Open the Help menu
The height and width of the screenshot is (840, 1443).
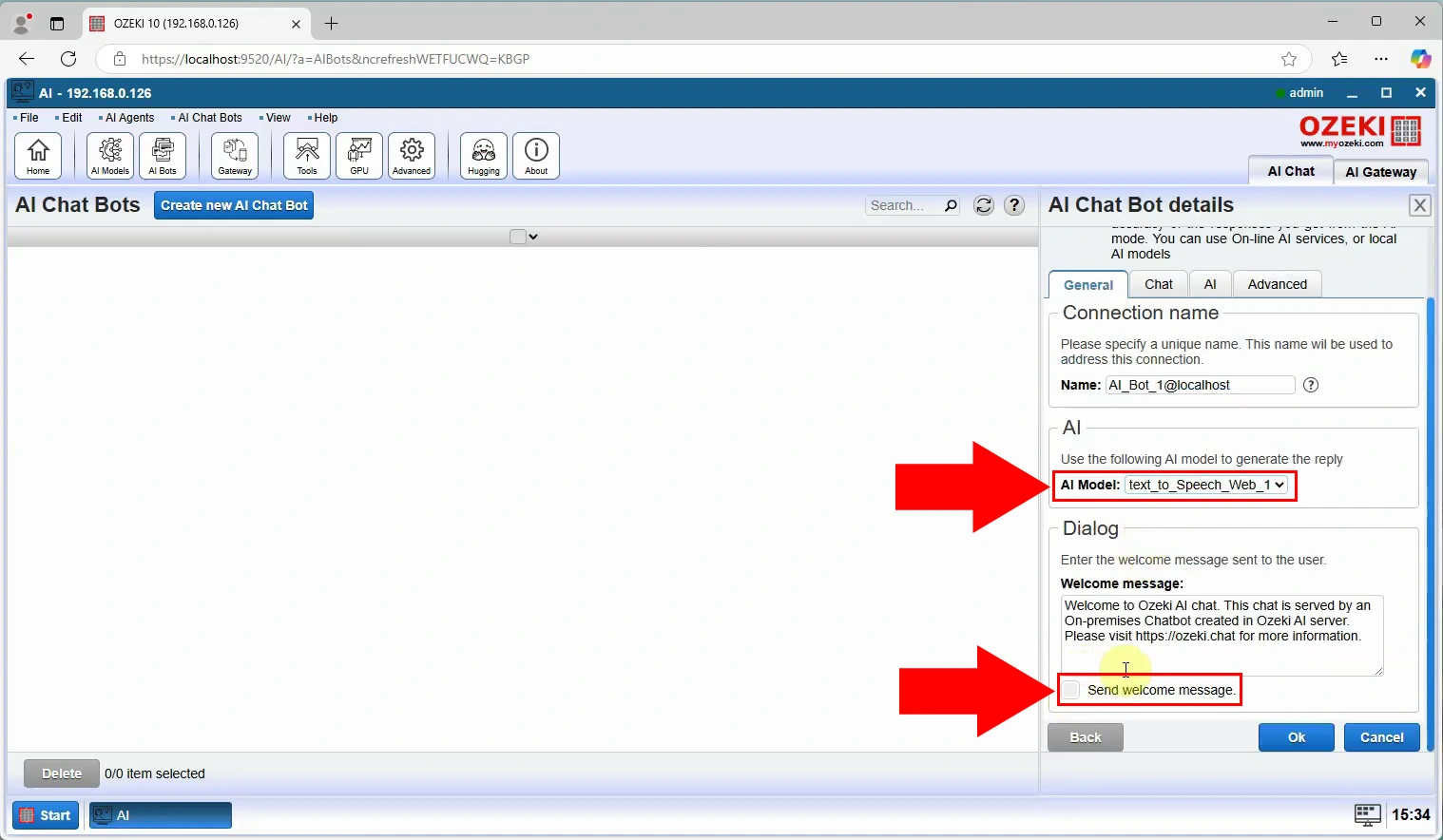pos(325,118)
